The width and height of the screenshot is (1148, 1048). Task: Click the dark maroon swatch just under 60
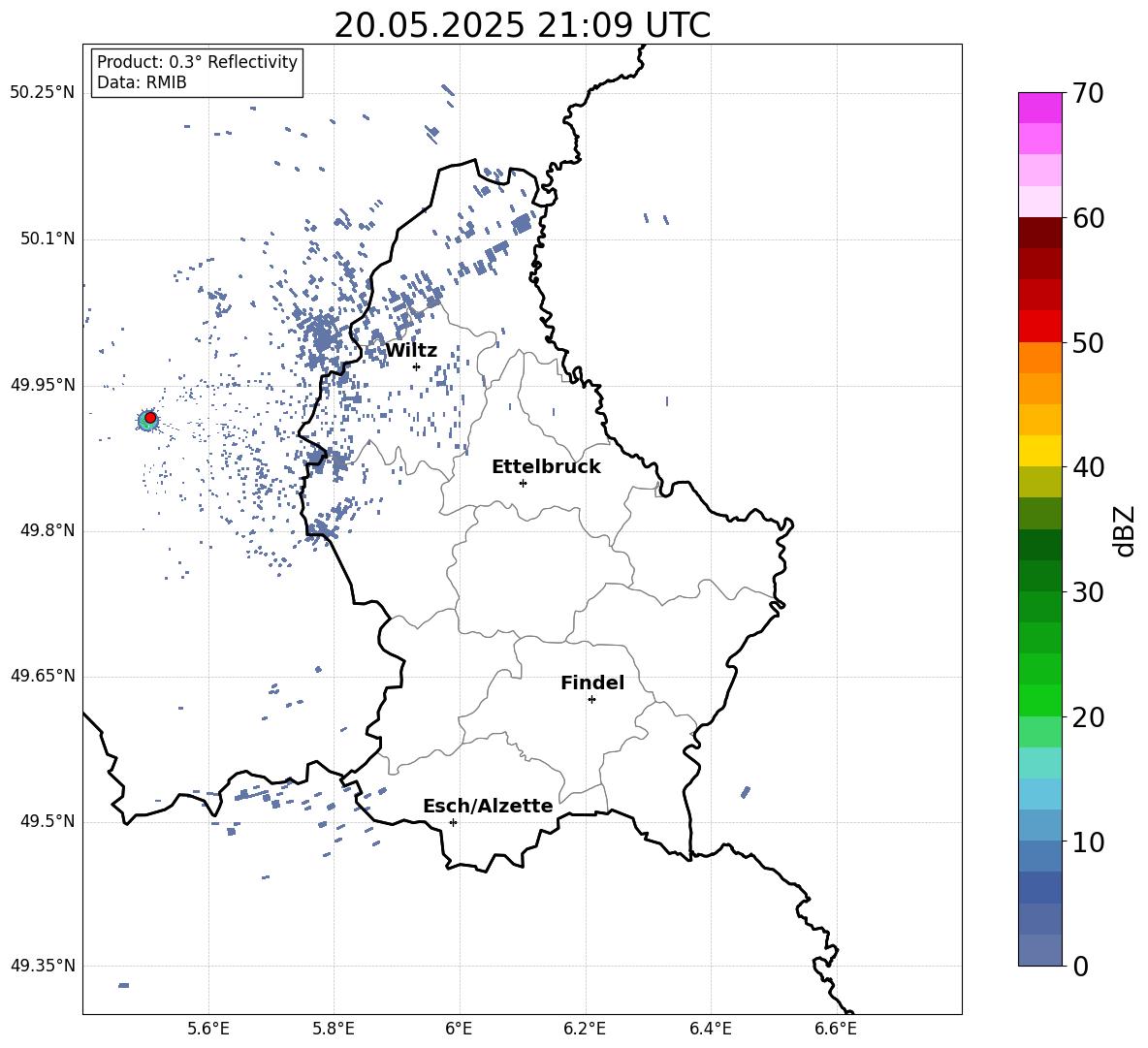point(1040,233)
